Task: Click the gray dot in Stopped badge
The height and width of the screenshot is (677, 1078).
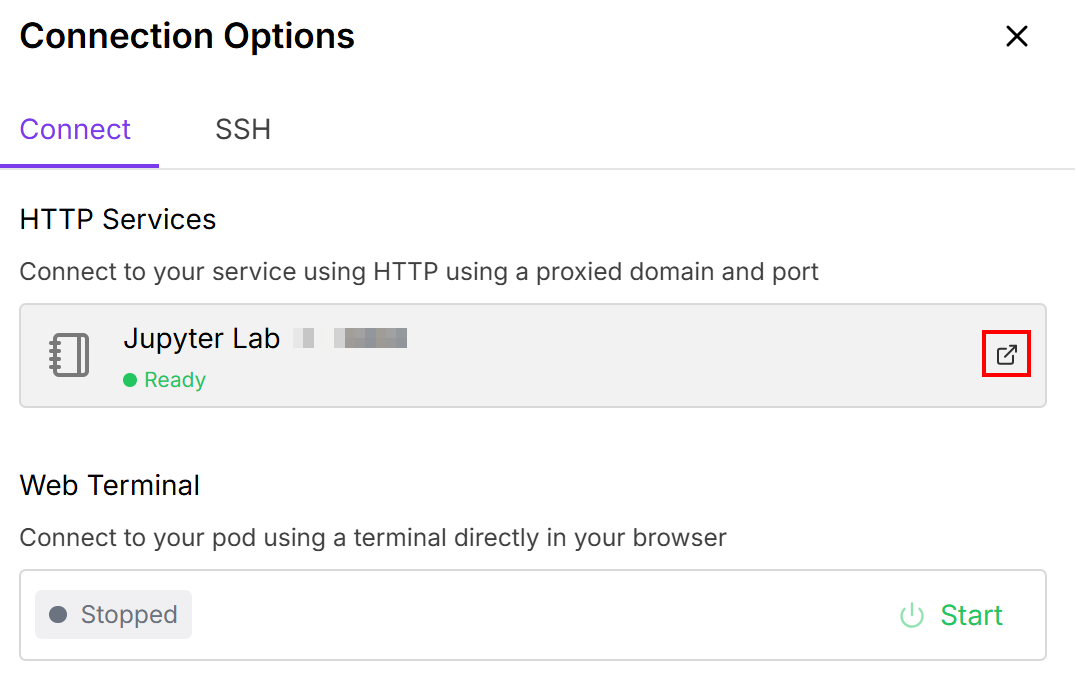Action: pos(58,614)
